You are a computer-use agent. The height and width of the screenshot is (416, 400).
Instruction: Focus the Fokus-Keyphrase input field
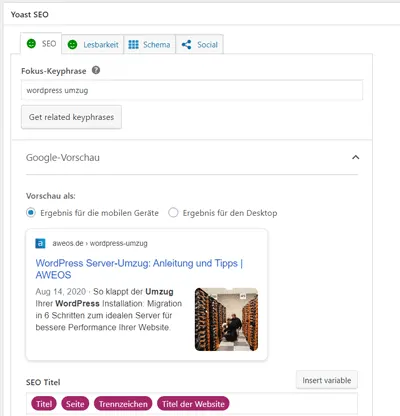pyautogui.click(x=192, y=90)
